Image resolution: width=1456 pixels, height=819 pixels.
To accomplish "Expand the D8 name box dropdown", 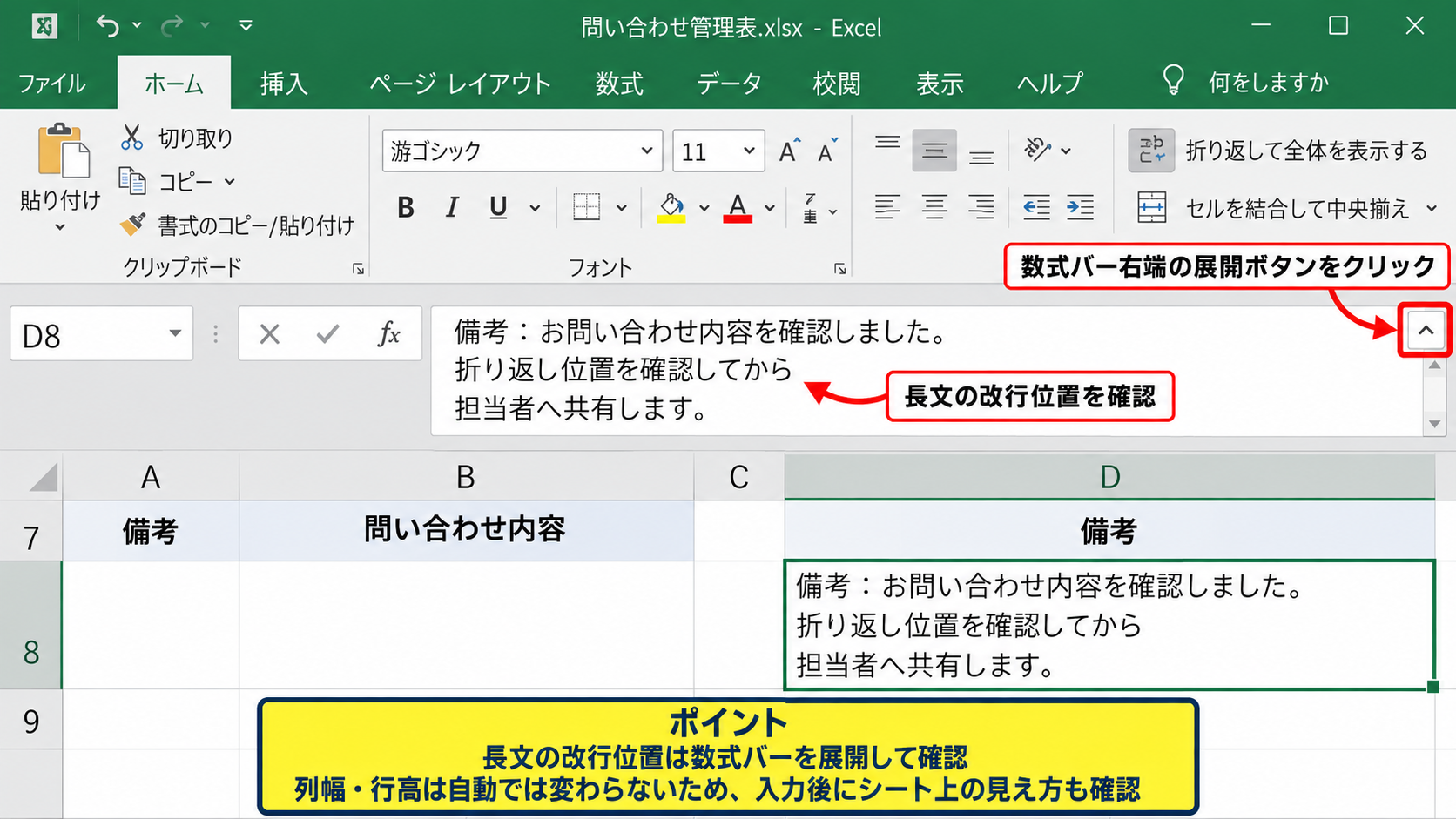I will [175, 333].
